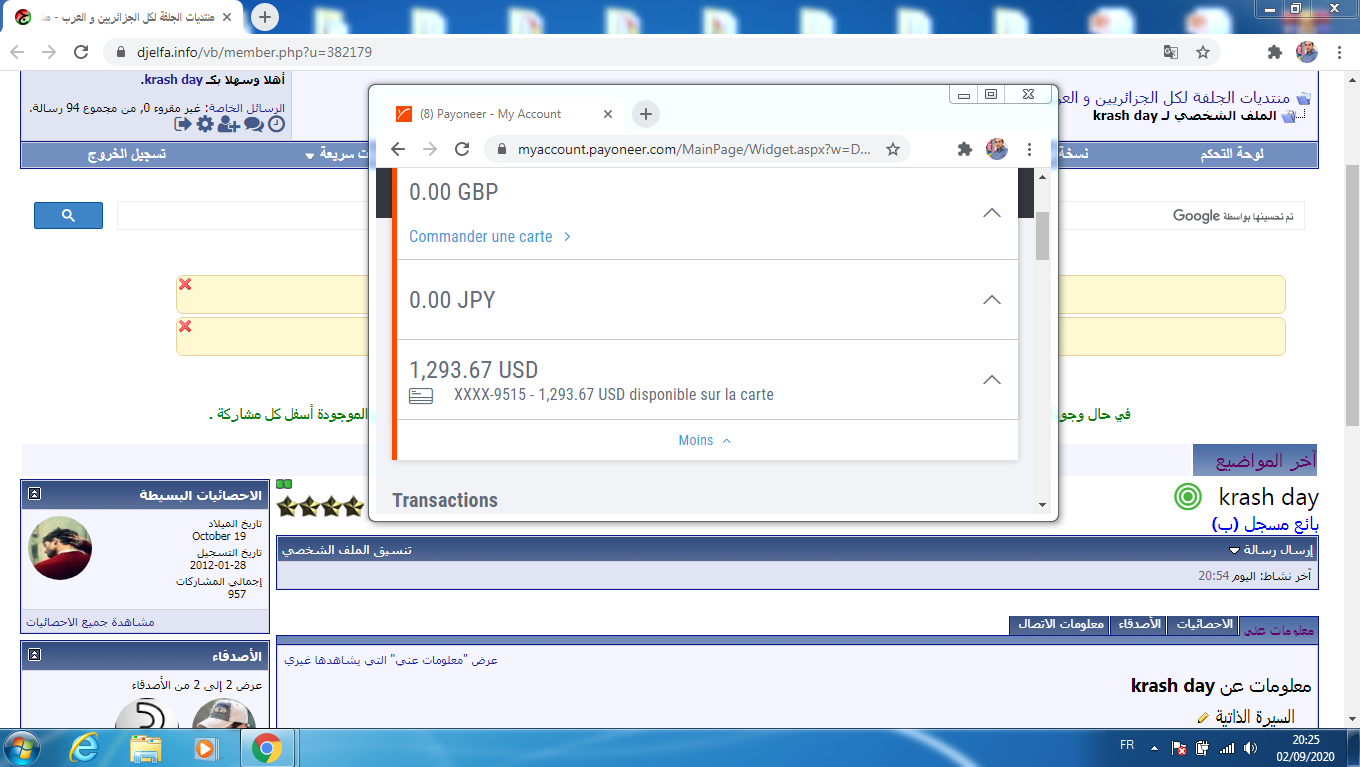Click the pencil edit icon beside السيرة الذاتية
The width and height of the screenshot is (1360, 767).
click(x=1203, y=718)
